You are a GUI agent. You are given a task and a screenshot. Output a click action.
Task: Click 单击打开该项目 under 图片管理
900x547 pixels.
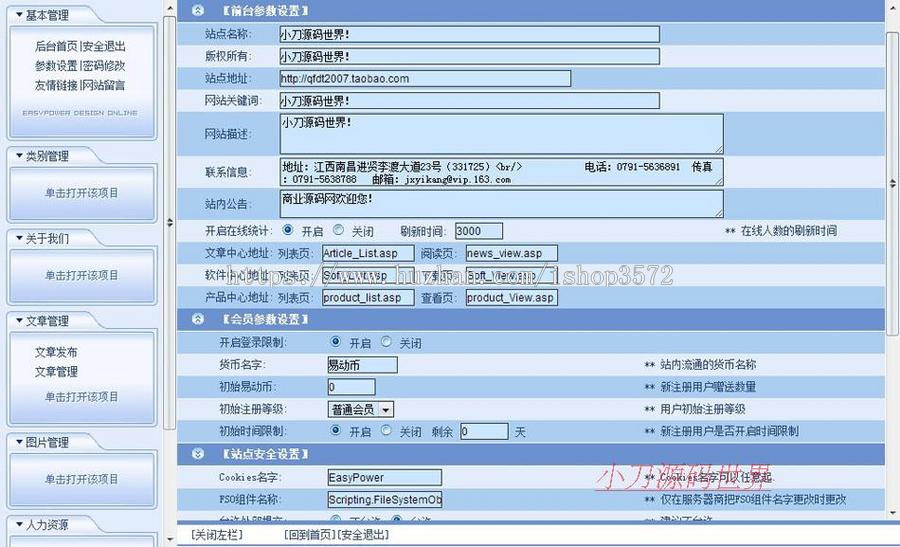(82, 479)
